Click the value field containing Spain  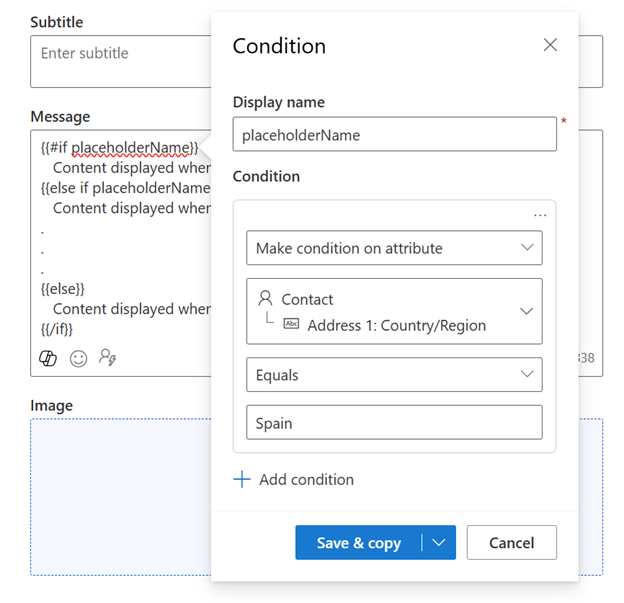pyautogui.click(x=394, y=423)
